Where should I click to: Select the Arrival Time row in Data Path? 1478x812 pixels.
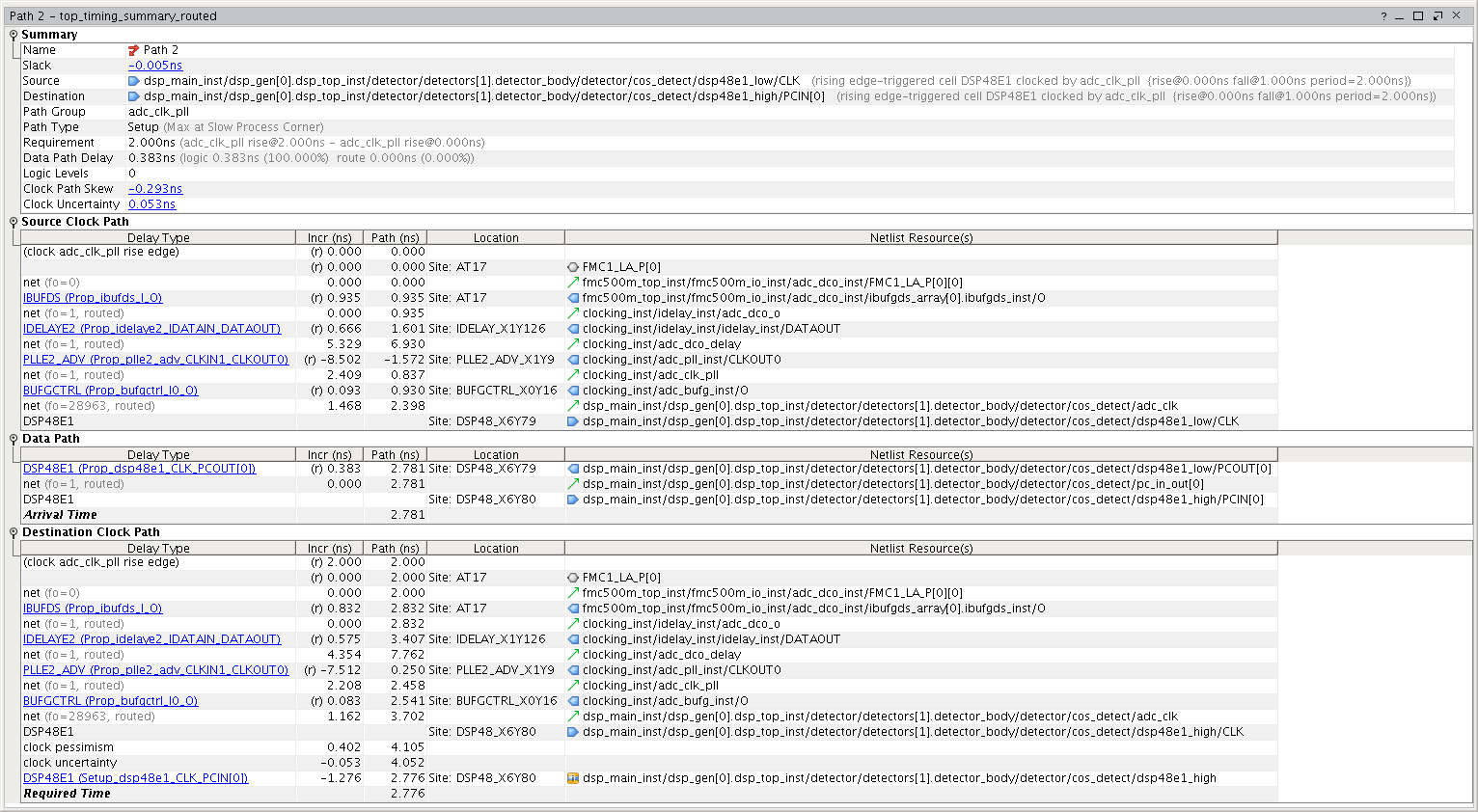click(60, 515)
